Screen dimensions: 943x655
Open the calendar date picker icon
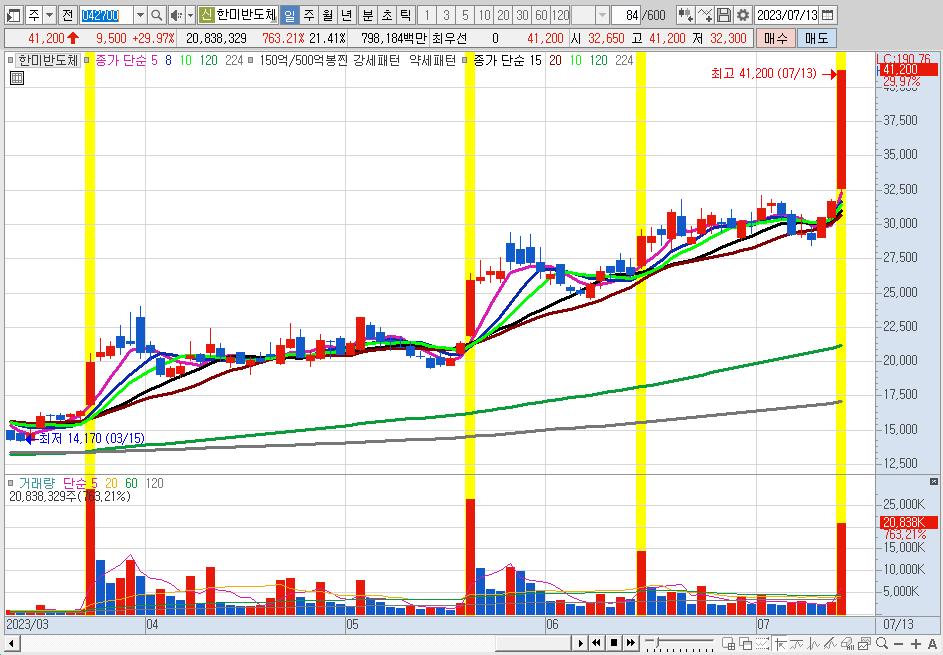click(x=828, y=15)
